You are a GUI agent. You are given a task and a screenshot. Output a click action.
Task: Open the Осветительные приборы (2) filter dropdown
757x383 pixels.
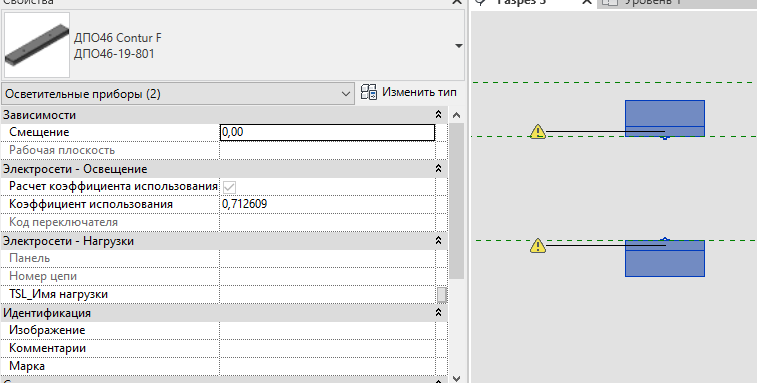coord(177,94)
